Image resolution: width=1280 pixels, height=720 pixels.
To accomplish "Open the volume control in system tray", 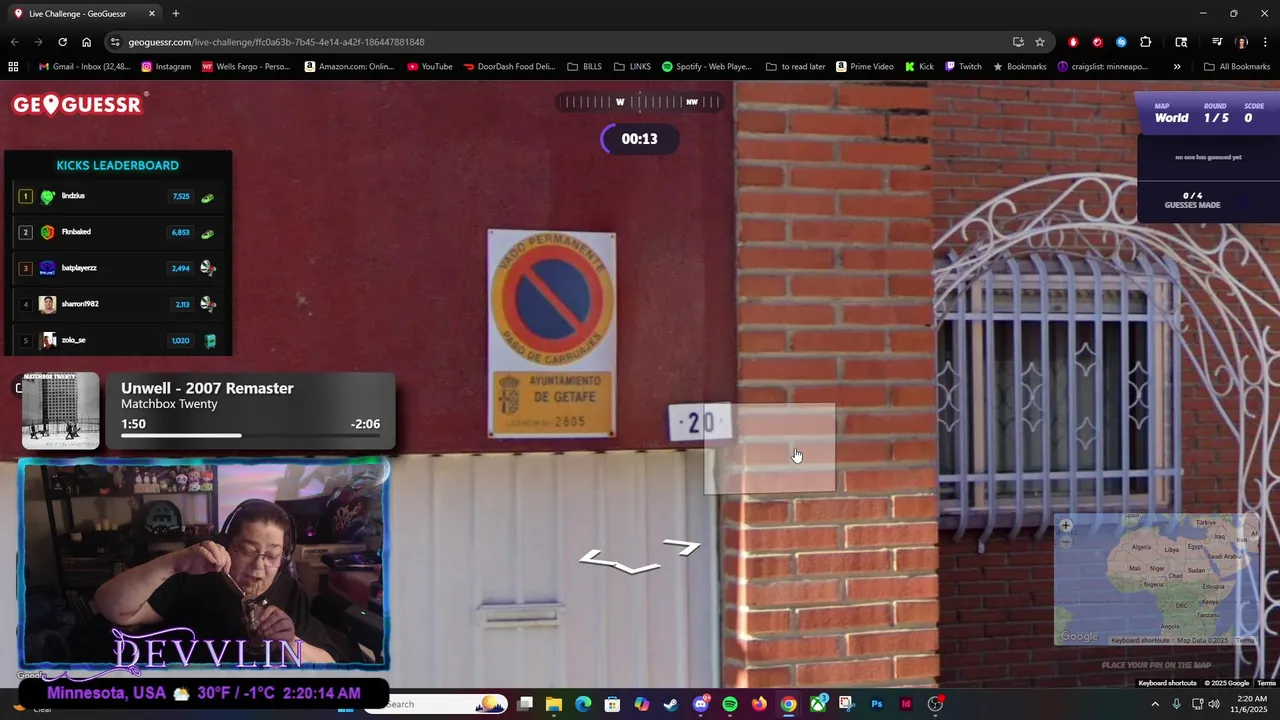I will click(1214, 704).
